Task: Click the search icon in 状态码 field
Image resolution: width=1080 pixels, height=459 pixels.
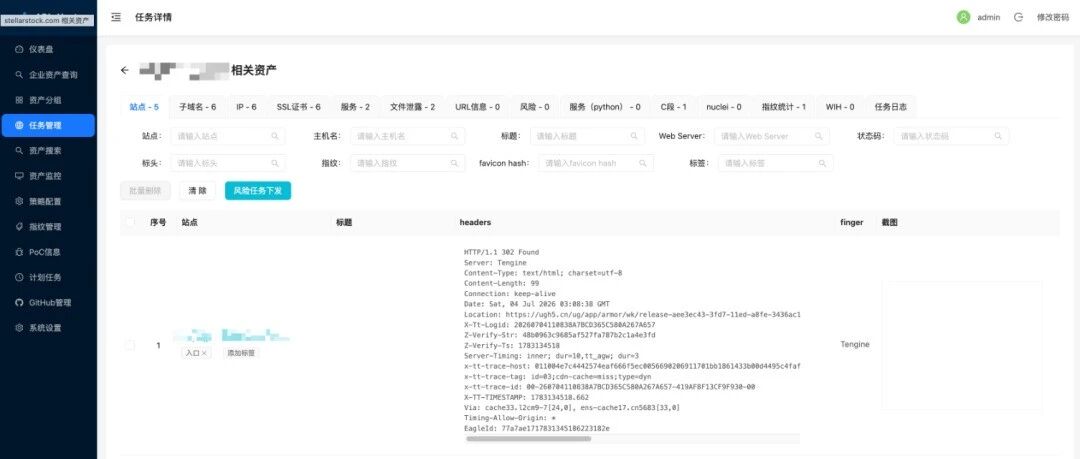Action: click(x=998, y=136)
